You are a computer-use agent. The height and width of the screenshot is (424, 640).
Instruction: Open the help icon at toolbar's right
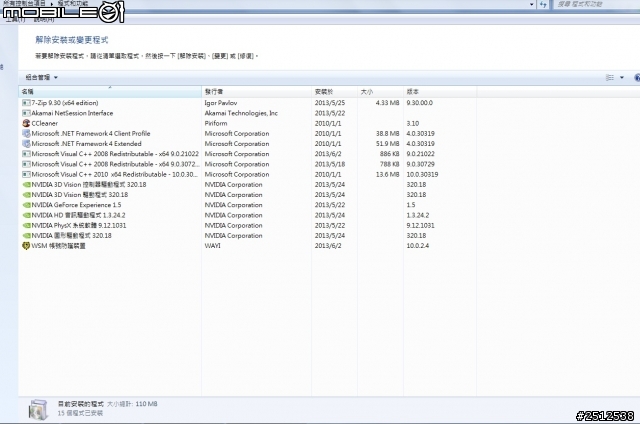click(637, 78)
